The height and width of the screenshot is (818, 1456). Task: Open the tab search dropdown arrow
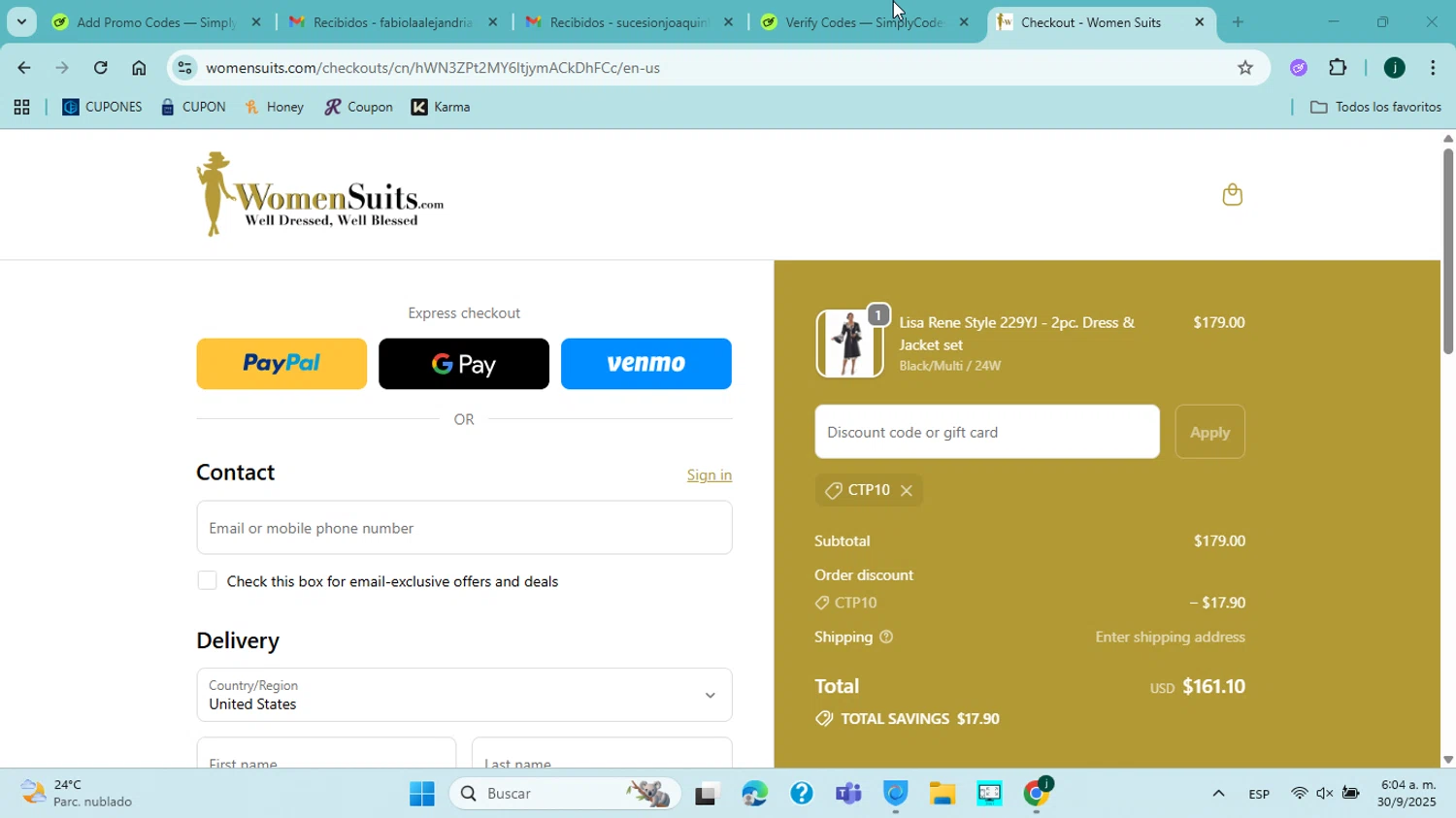tap(21, 22)
